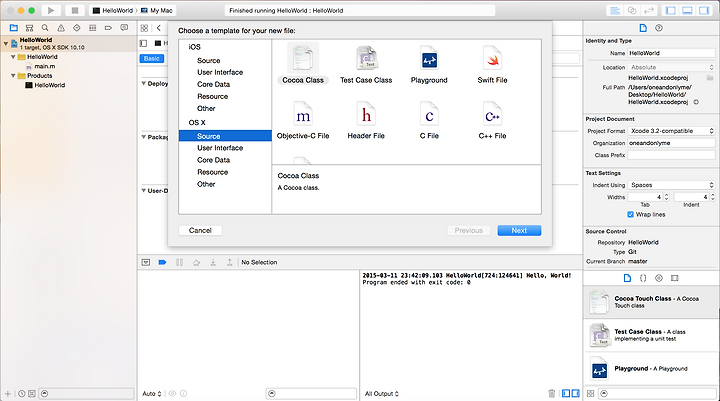Collapse the HelloWorld group folder
Image resolution: width=720 pixels, height=401 pixels.
[13, 57]
